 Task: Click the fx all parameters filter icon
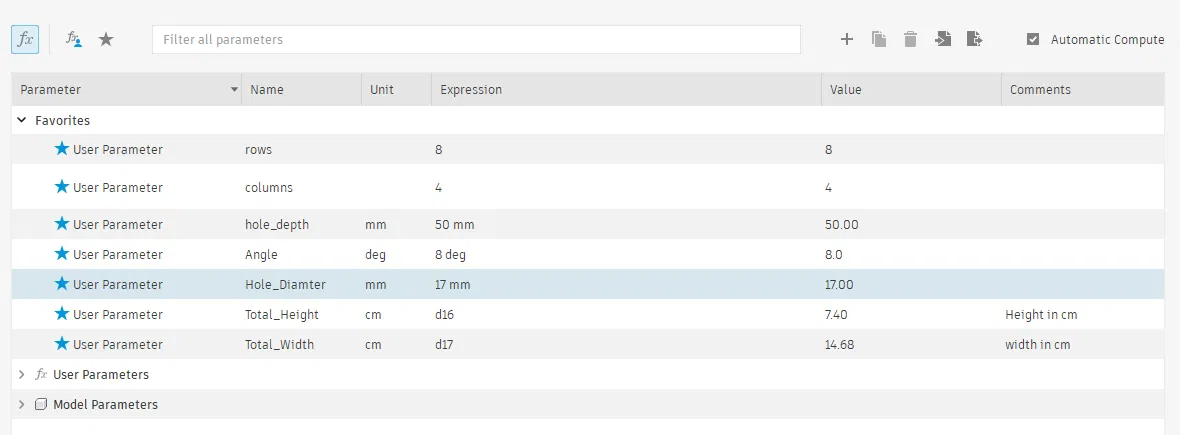tap(25, 39)
